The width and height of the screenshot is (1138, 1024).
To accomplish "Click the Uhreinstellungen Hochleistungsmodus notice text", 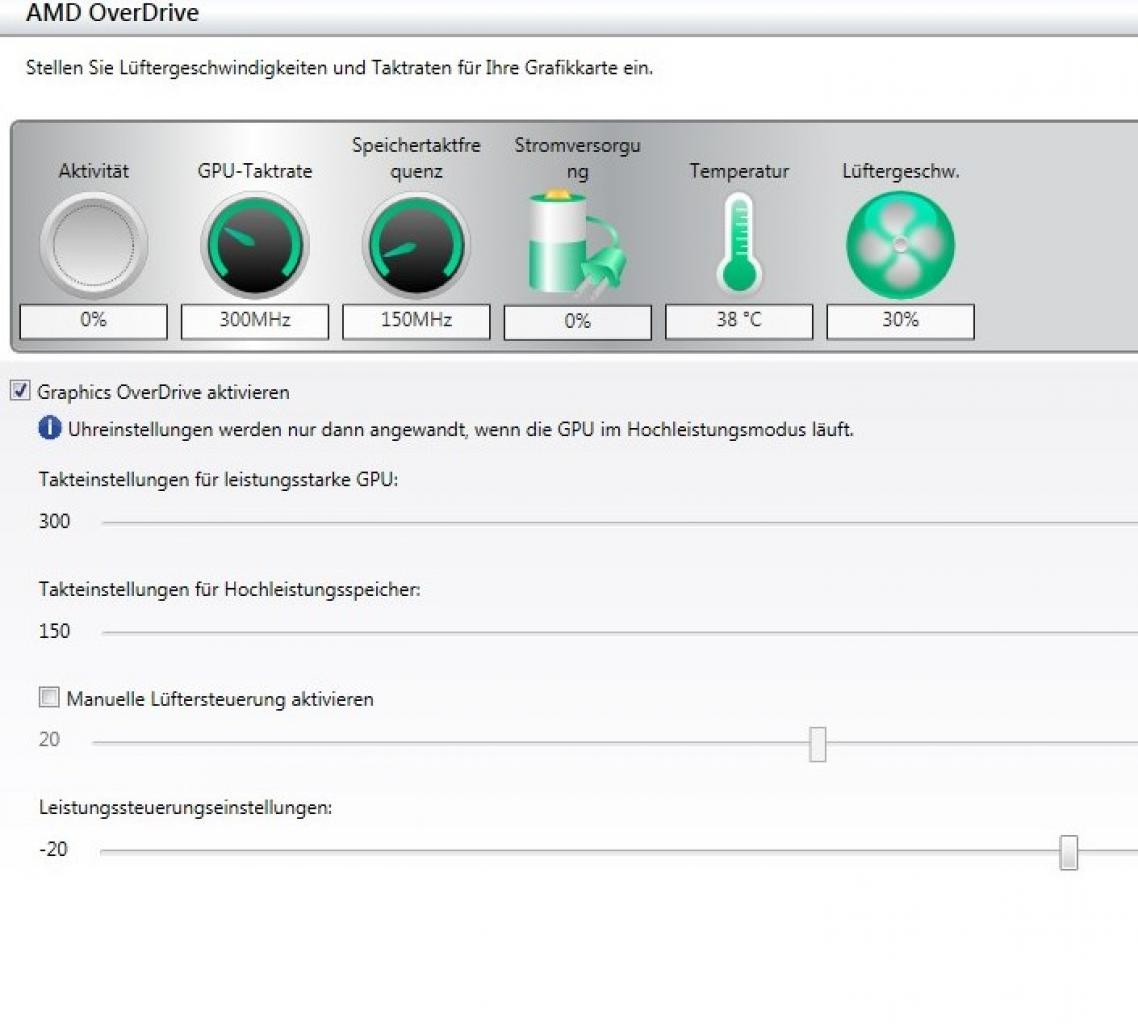I will tap(461, 430).
